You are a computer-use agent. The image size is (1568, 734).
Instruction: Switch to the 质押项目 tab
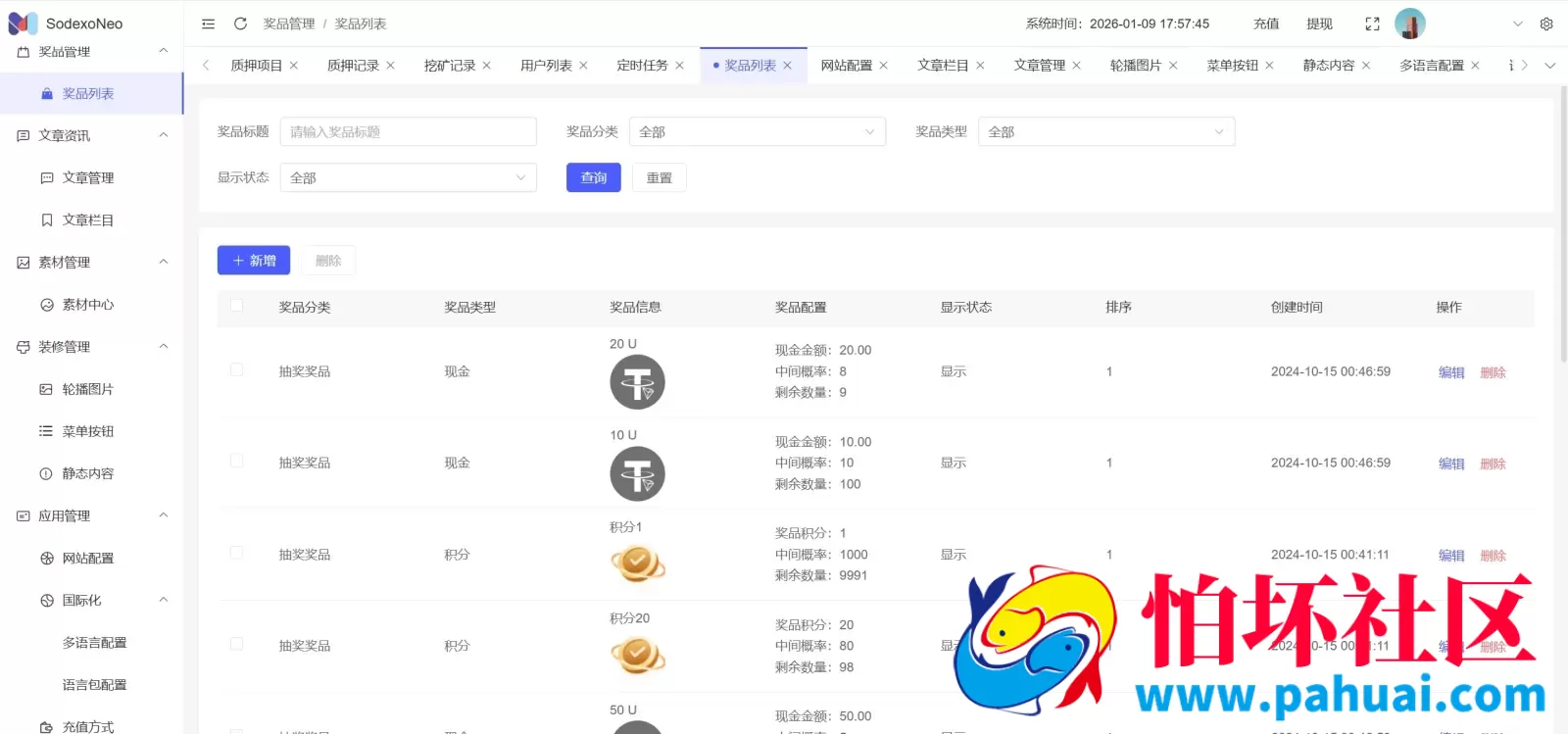256,66
